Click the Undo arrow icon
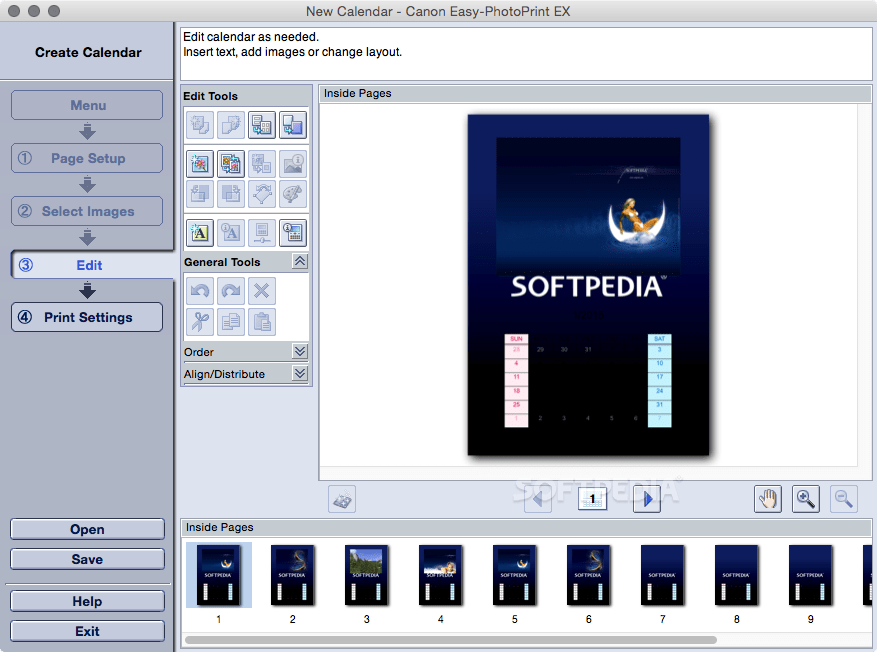 pyautogui.click(x=200, y=291)
